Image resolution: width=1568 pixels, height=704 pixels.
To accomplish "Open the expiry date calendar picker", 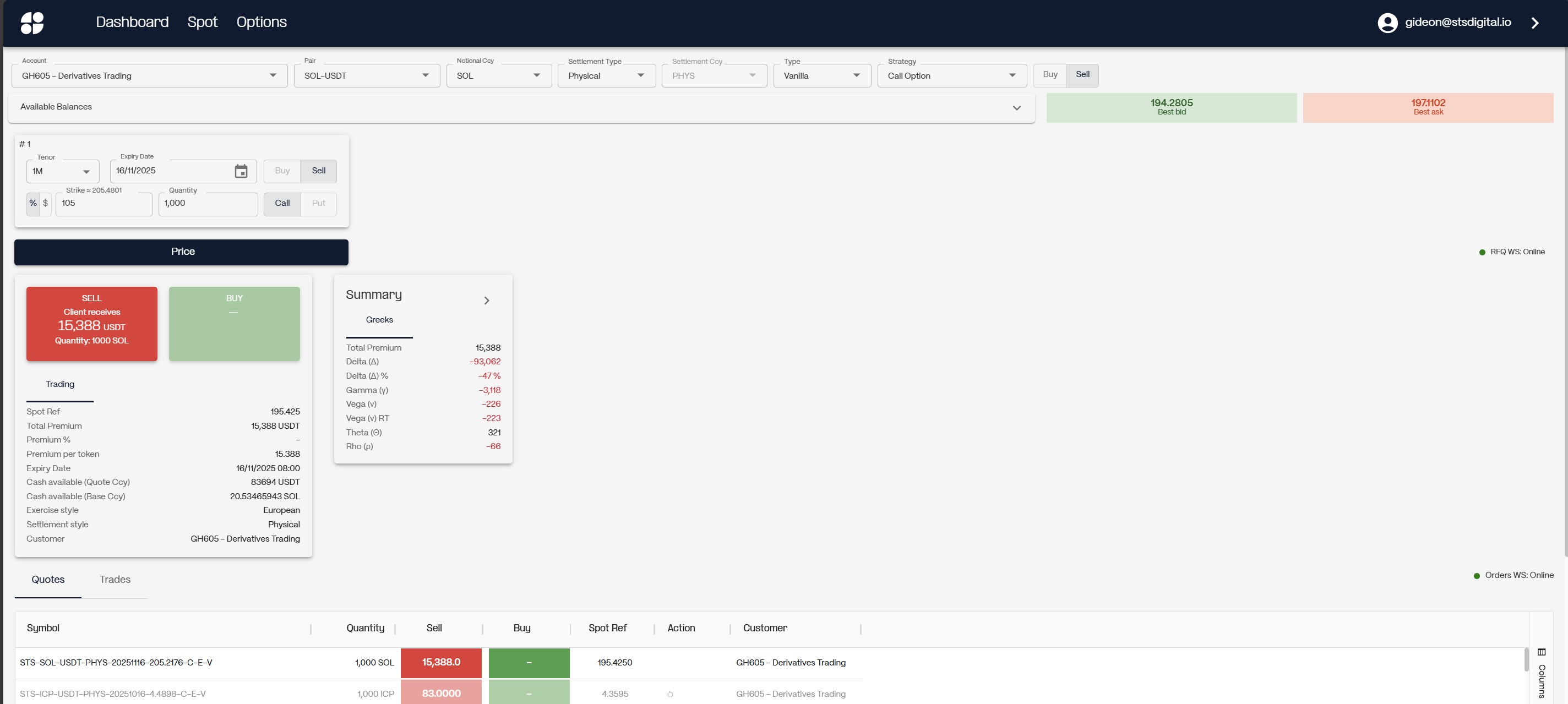I will [241, 172].
